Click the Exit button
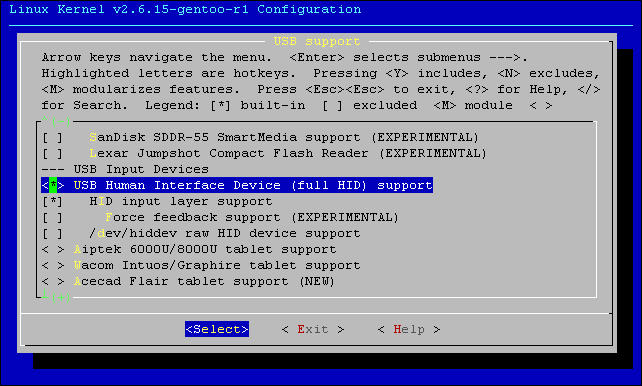This screenshot has height=386, width=642. pyautogui.click(x=313, y=329)
